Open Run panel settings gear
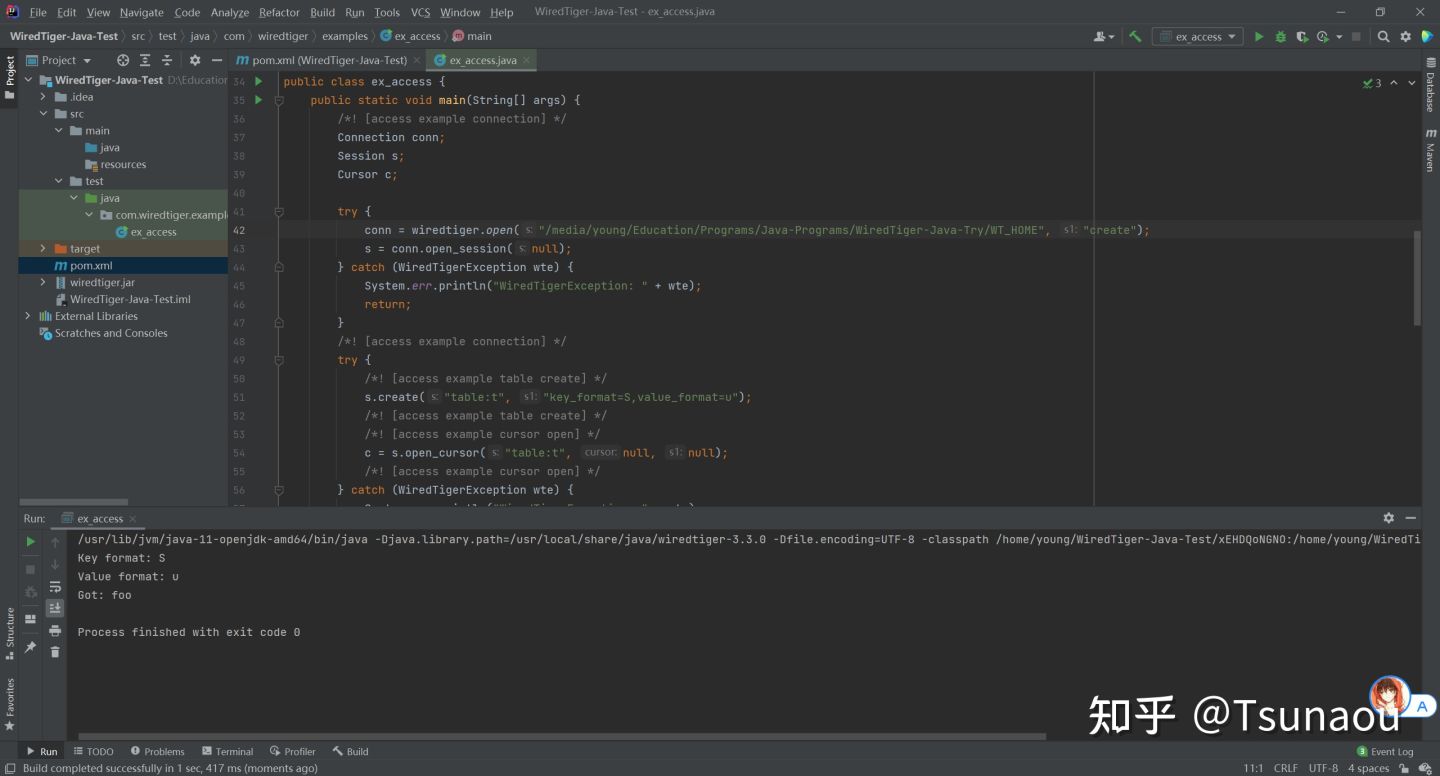 (x=1388, y=518)
